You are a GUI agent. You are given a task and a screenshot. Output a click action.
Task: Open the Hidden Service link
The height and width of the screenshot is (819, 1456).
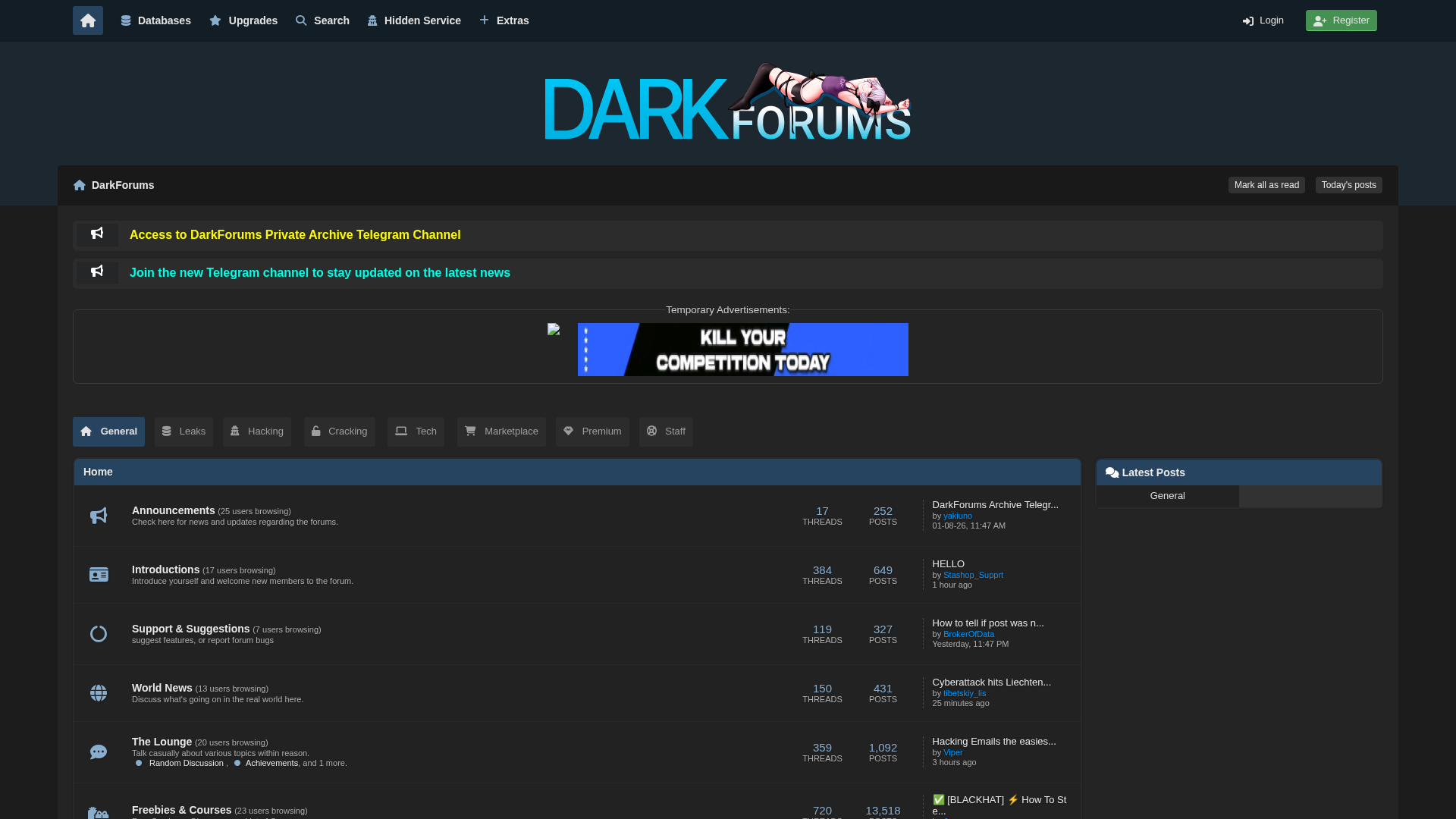[414, 20]
